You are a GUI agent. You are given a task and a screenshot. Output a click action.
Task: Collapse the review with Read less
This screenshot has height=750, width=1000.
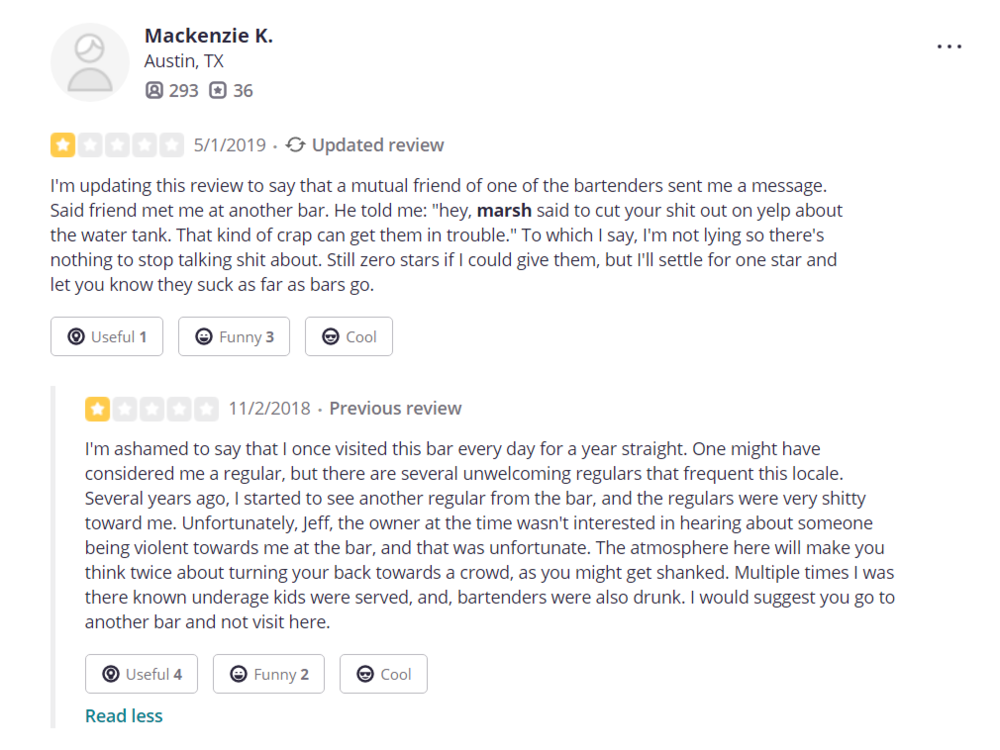coord(124,716)
